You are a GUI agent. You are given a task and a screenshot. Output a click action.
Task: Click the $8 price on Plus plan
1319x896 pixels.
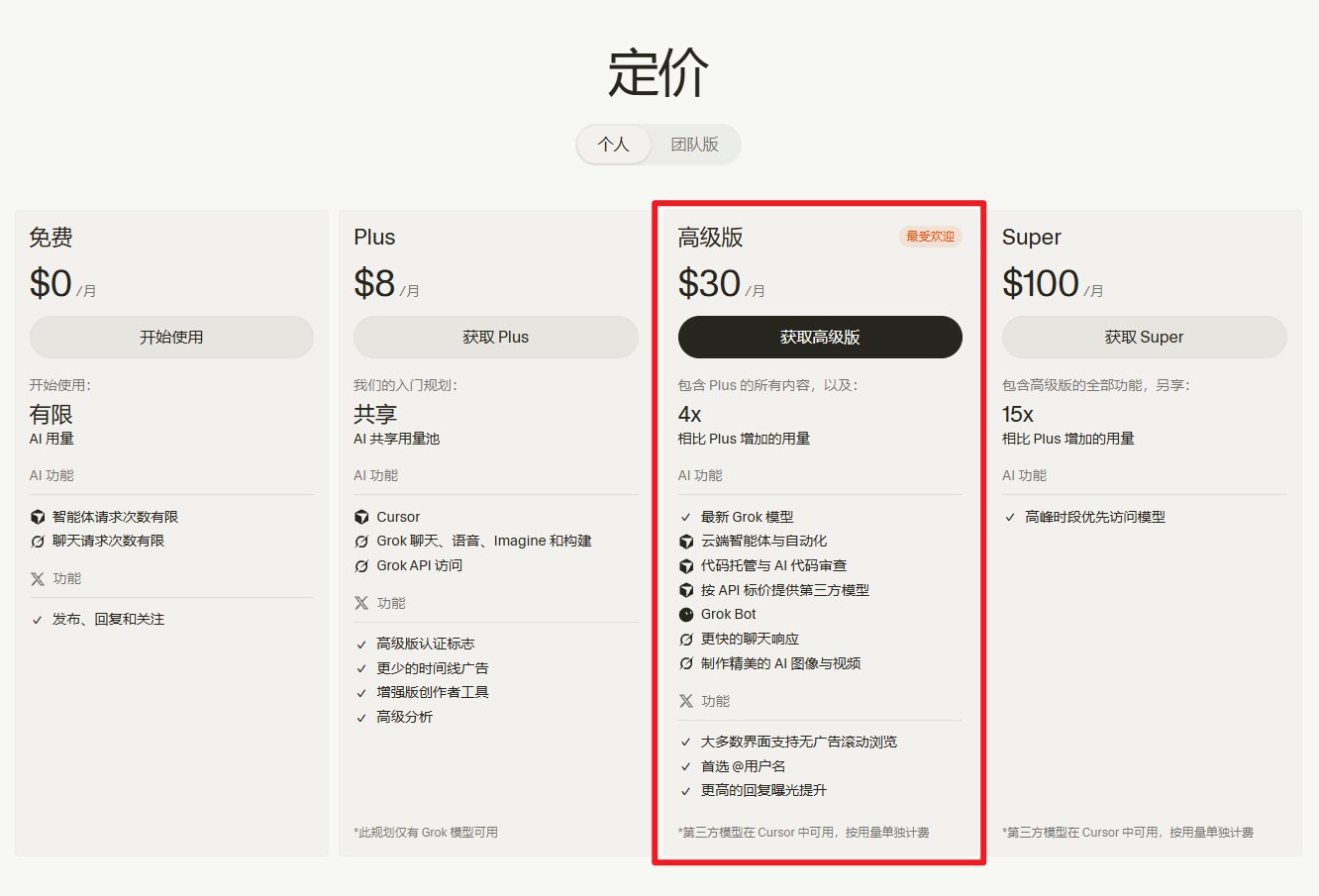click(374, 284)
